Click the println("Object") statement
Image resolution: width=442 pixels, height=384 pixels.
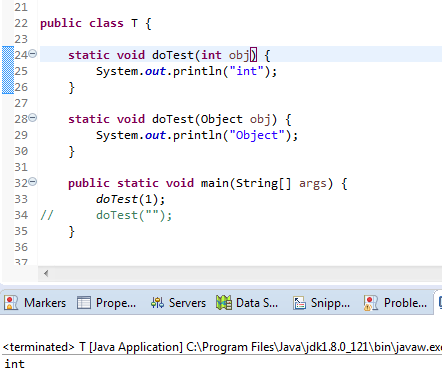pos(197,135)
